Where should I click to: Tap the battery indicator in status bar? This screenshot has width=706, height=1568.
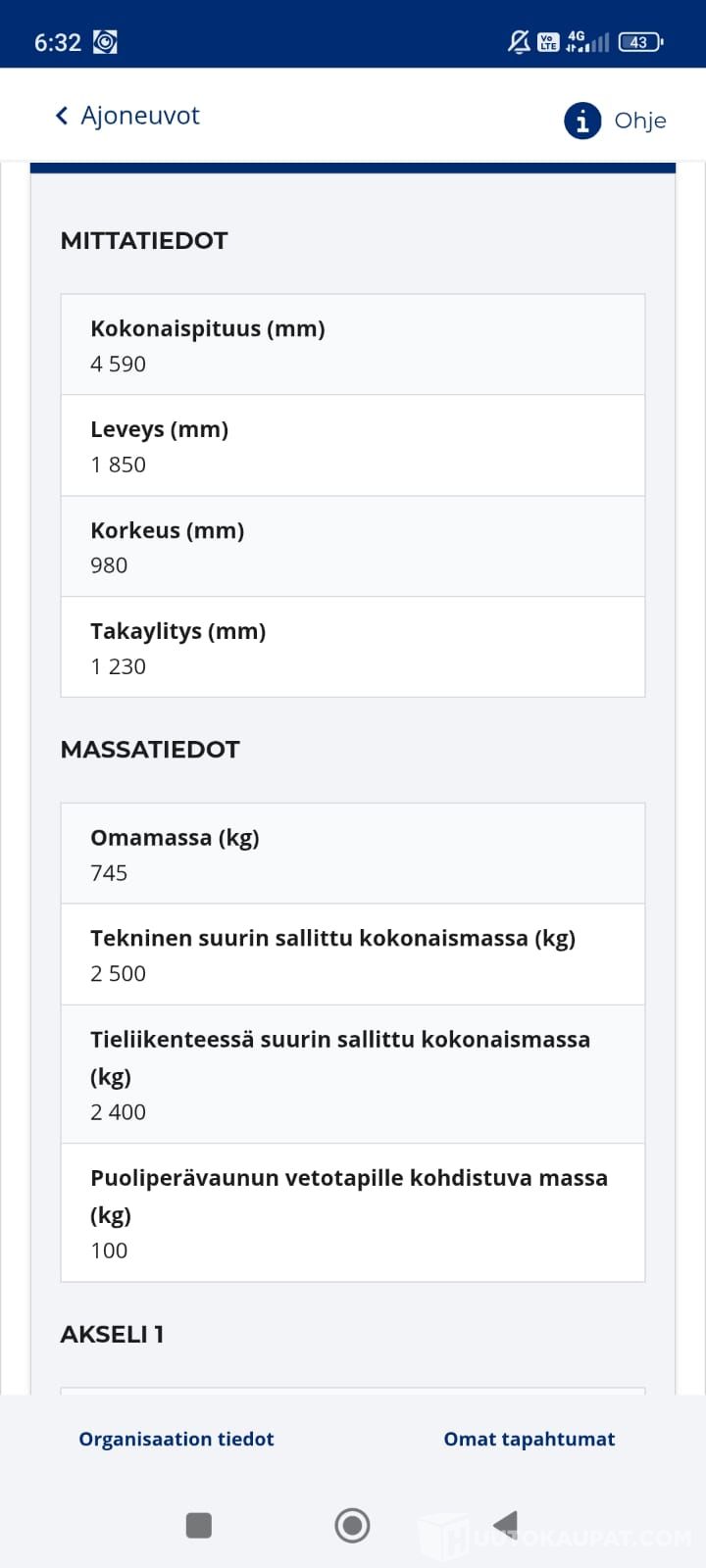pyautogui.click(x=640, y=42)
